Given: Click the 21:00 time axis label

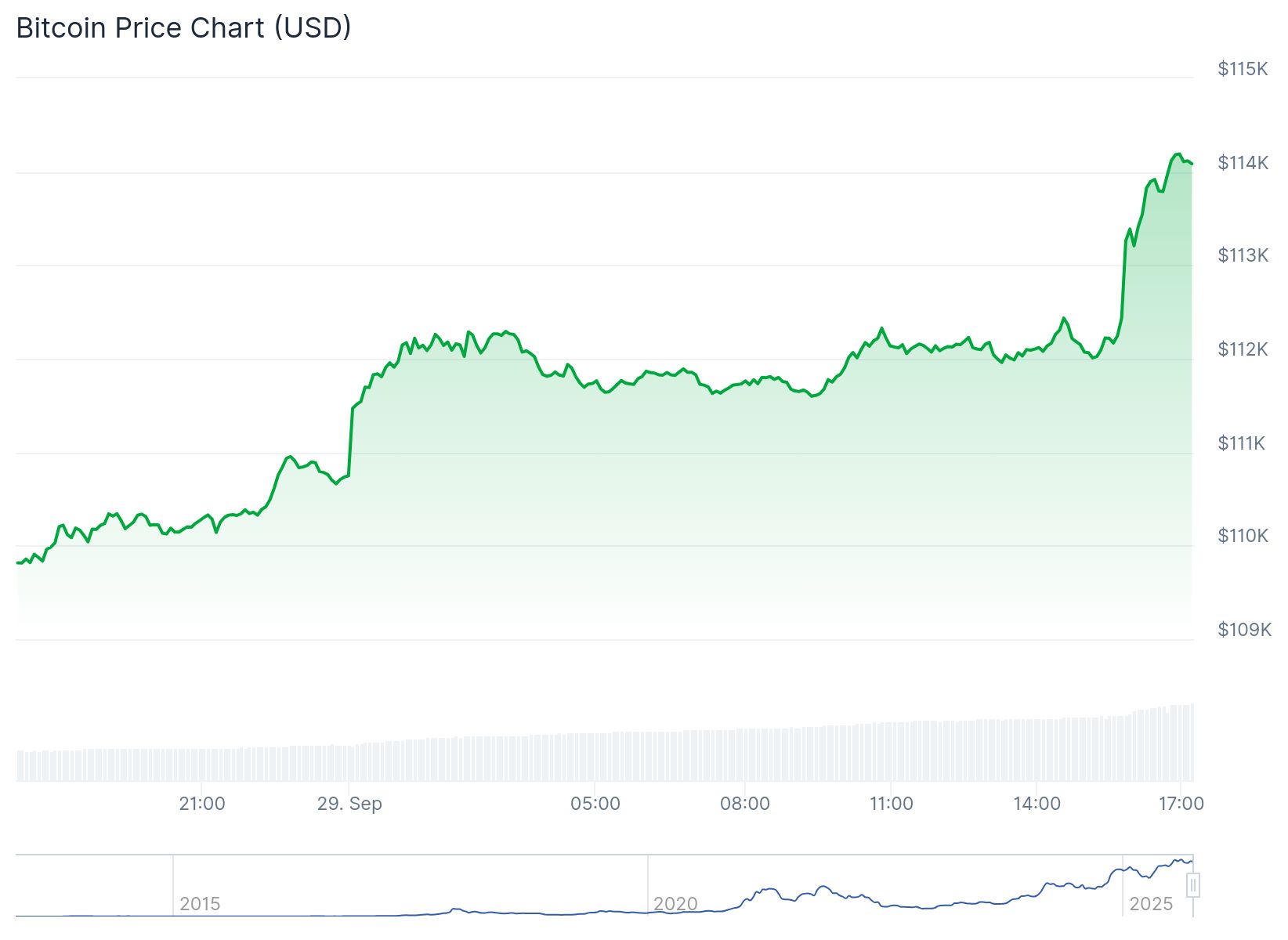Looking at the screenshot, I should pyautogui.click(x=202, y=804).
